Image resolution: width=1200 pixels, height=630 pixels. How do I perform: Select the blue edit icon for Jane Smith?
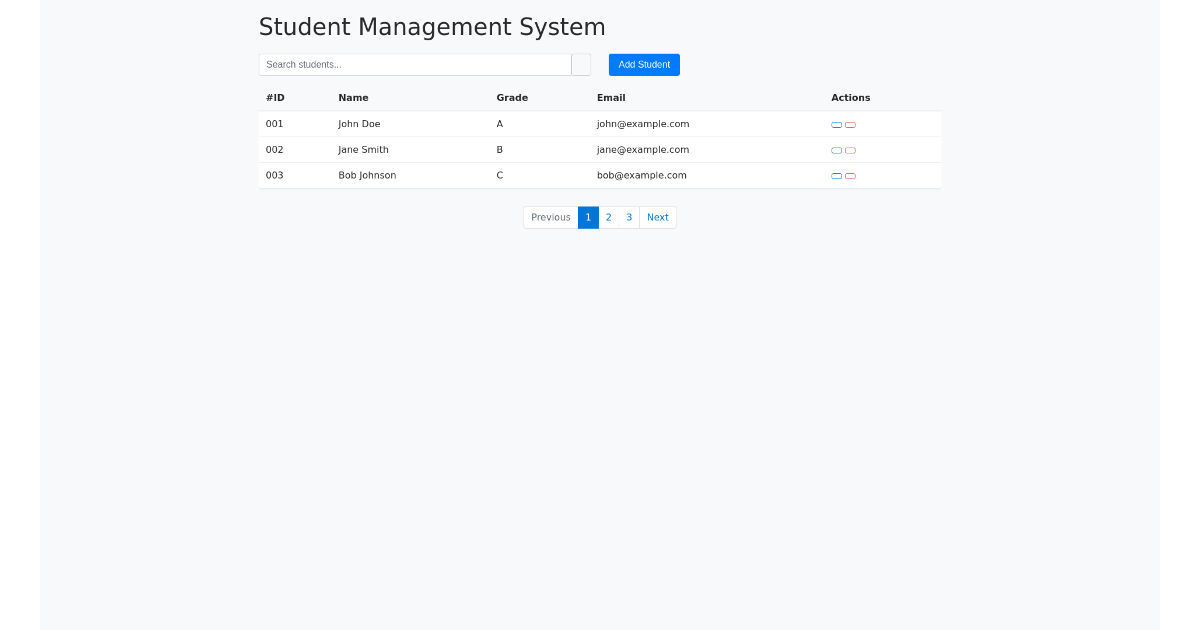point(836,150)
